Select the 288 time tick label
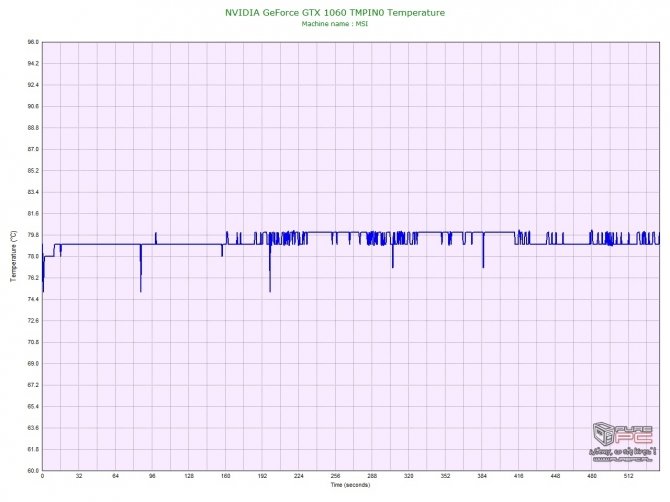 [x=372, y=476]
